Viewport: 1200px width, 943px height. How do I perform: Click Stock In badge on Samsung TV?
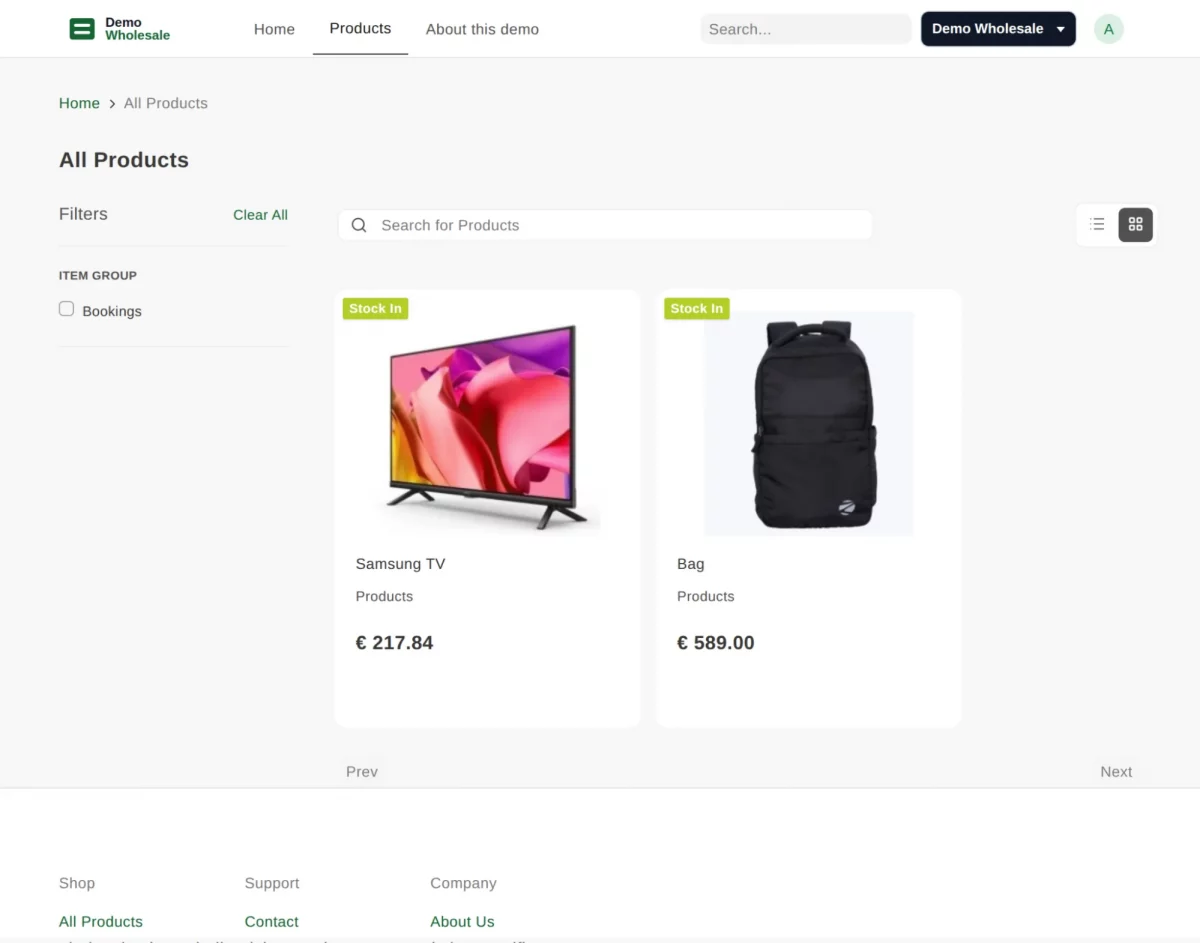[x=375, y=308]
